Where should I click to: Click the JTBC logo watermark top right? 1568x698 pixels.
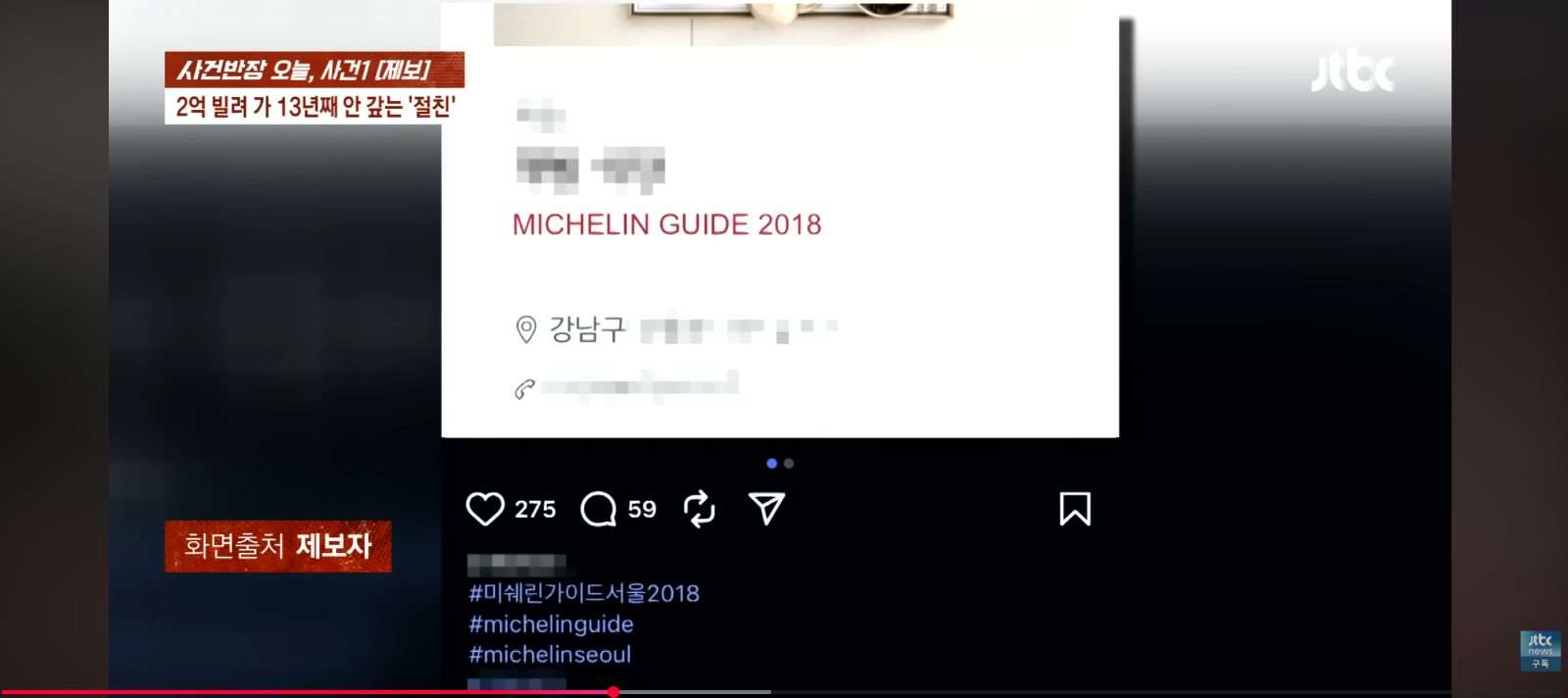click(1352, 71)
